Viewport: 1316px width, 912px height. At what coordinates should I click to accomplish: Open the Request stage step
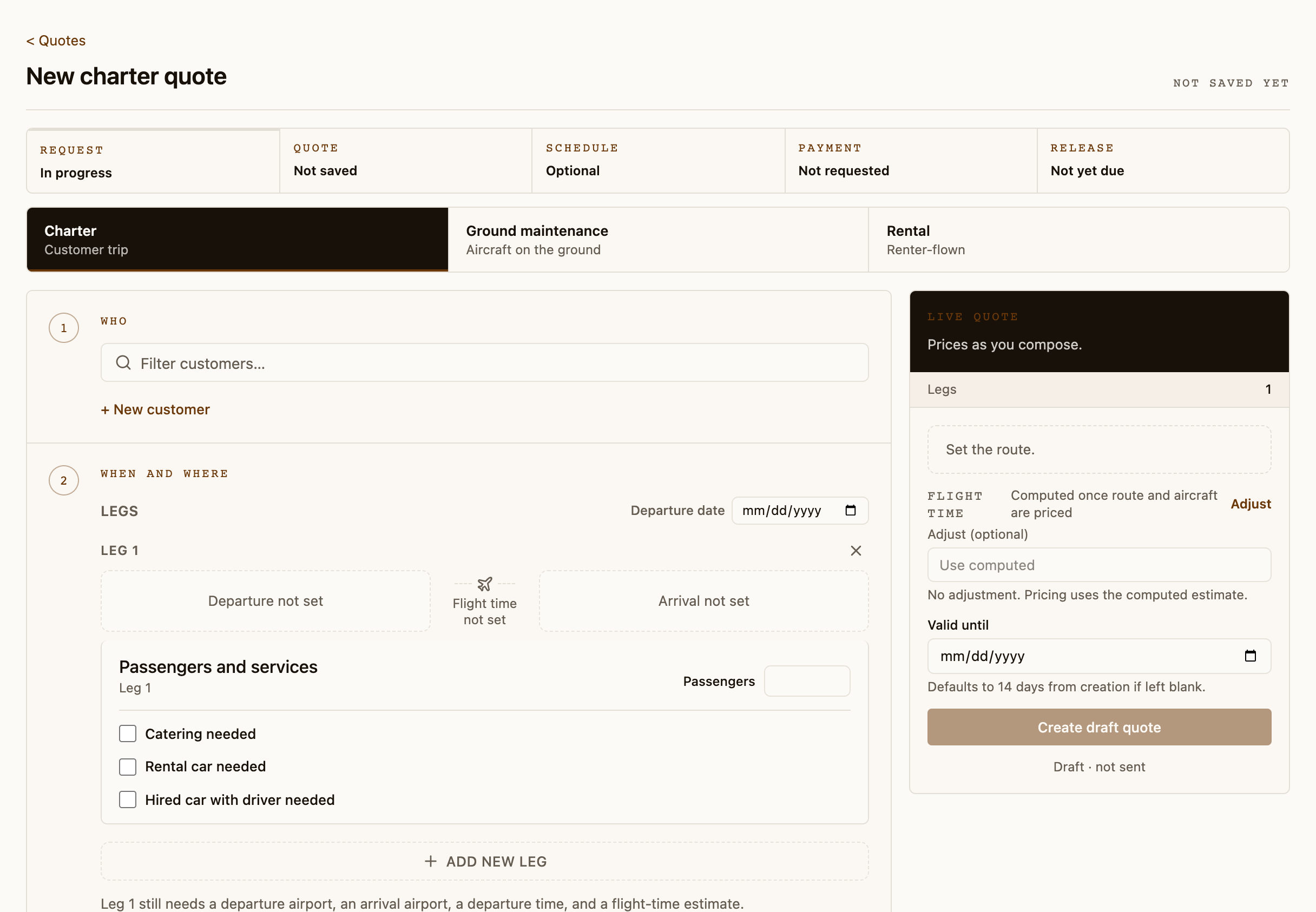pos(153,161)
